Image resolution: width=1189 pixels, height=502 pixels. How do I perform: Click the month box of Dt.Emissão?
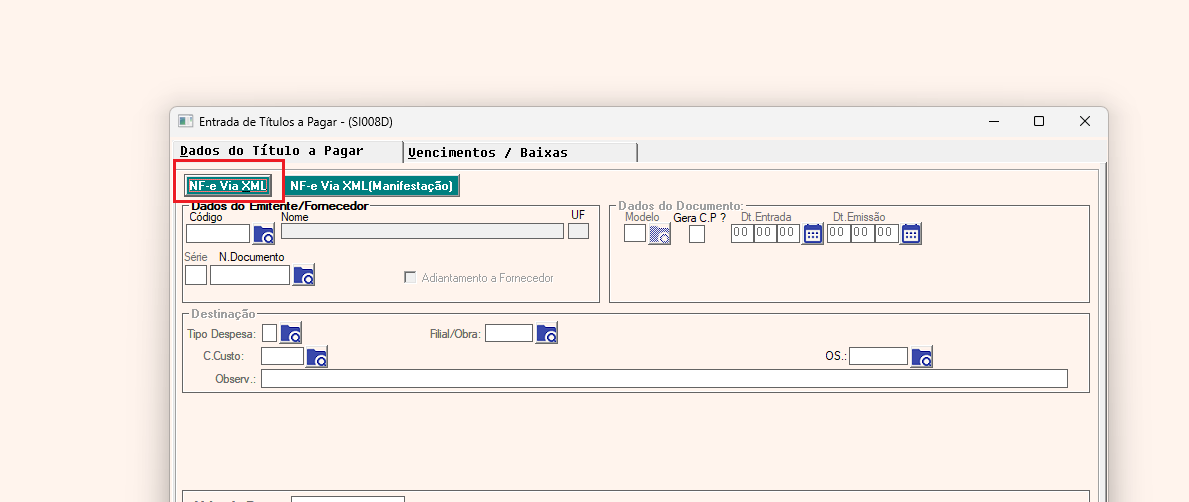point(862,233)
